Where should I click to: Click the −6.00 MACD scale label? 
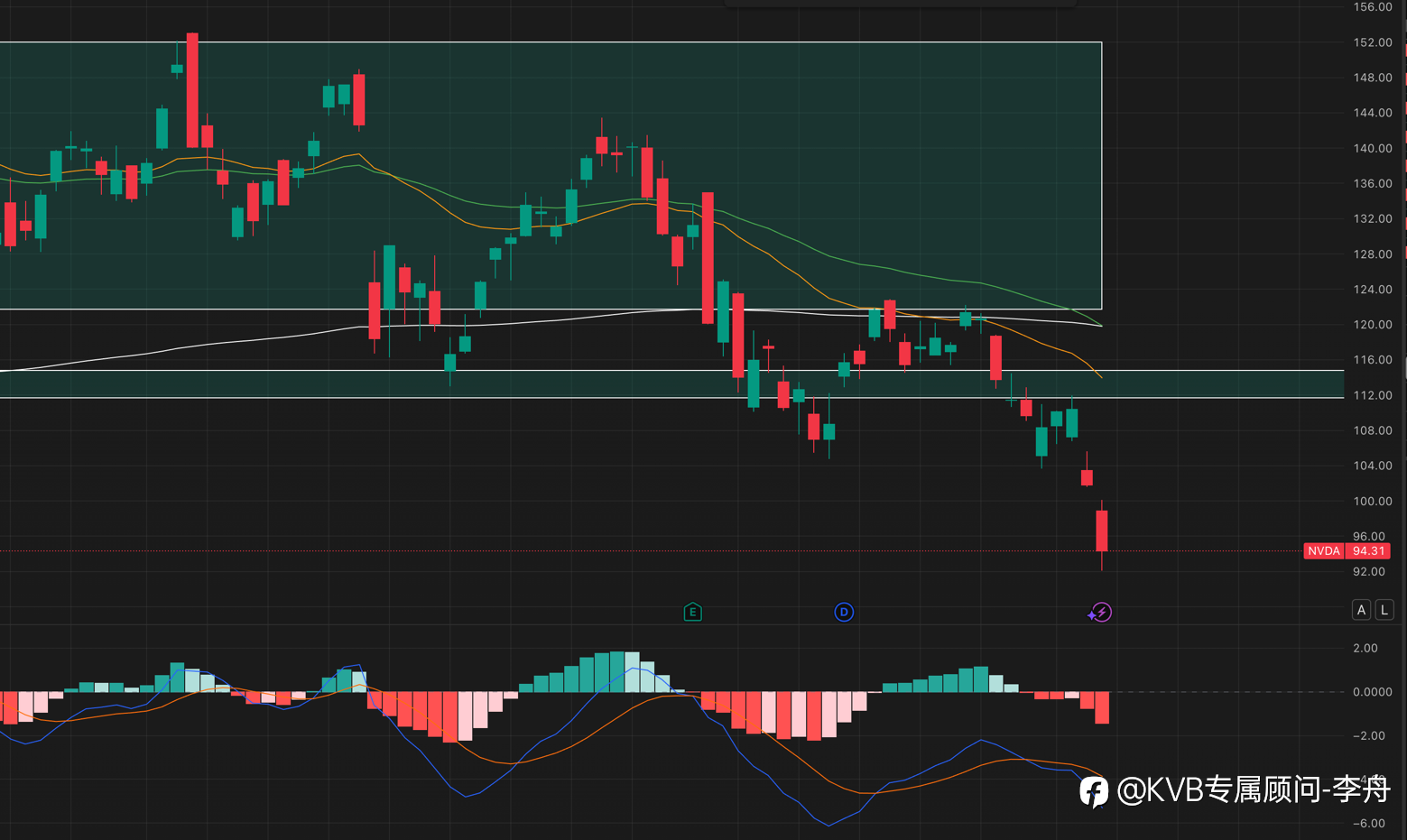pyautogui.click(x=1369, y=823)
